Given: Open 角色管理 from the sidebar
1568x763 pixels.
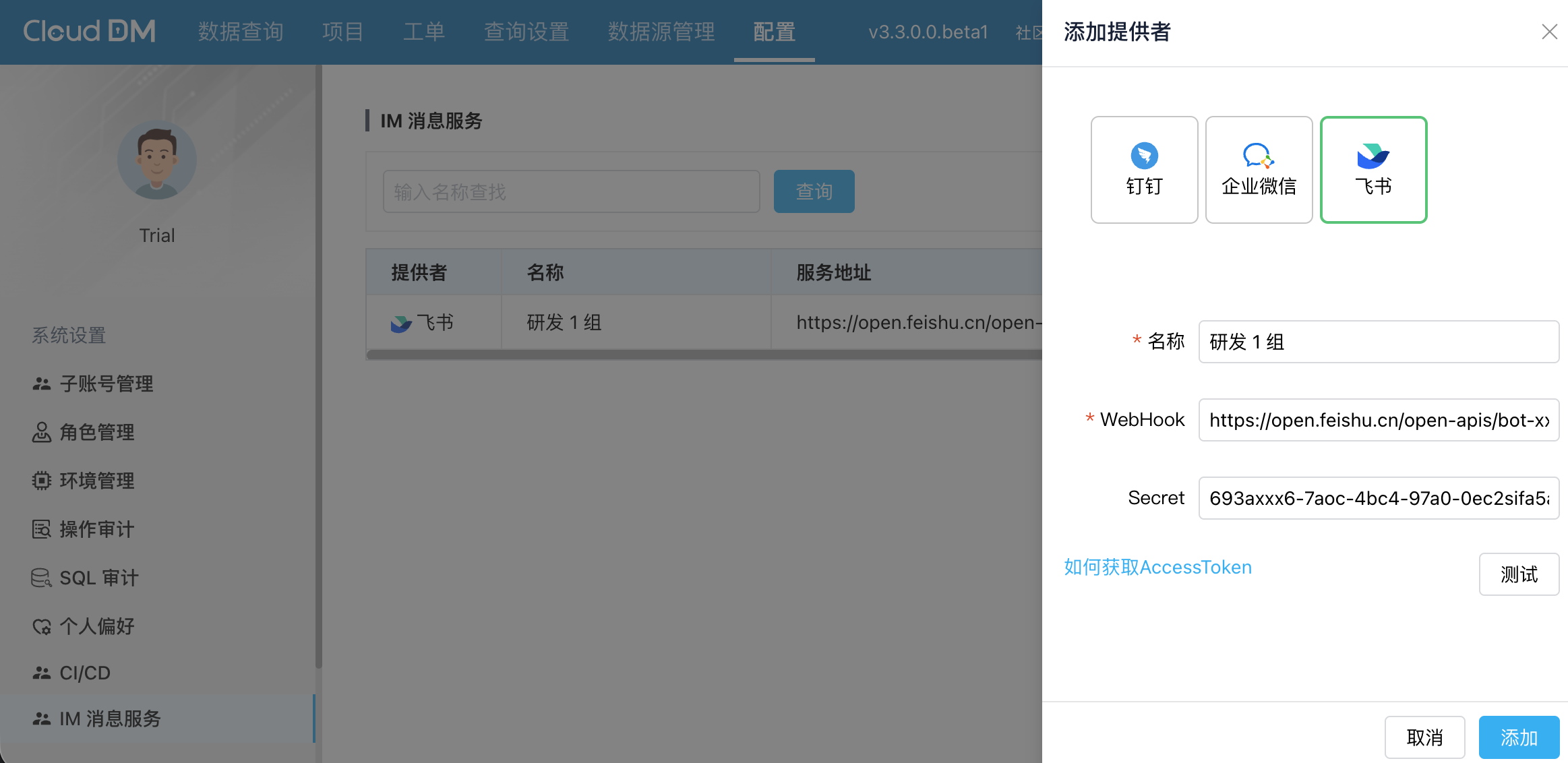Looking at the screenshot, I should pos(96,432).
